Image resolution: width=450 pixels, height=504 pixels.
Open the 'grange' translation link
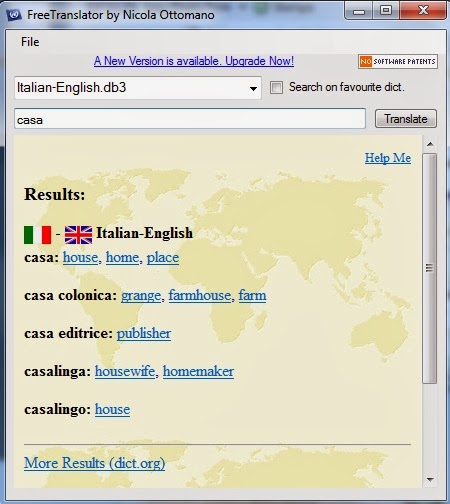[141, 296]
